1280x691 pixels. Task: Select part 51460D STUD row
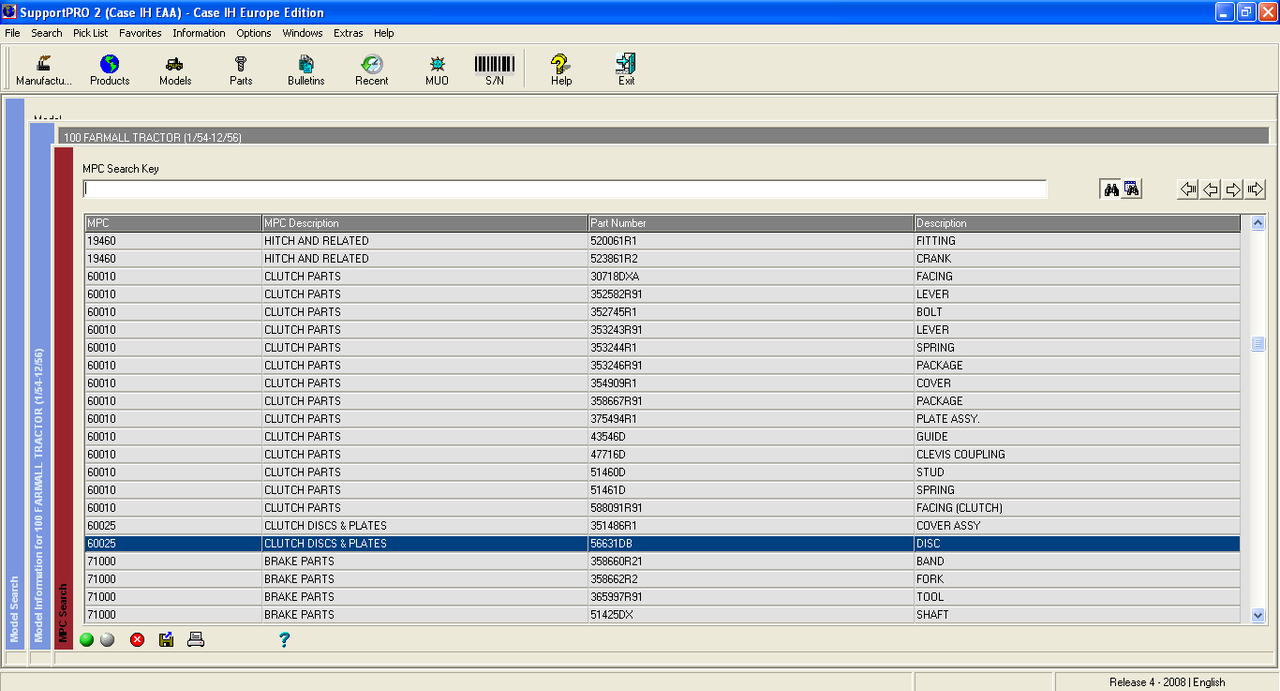(662, 472)
